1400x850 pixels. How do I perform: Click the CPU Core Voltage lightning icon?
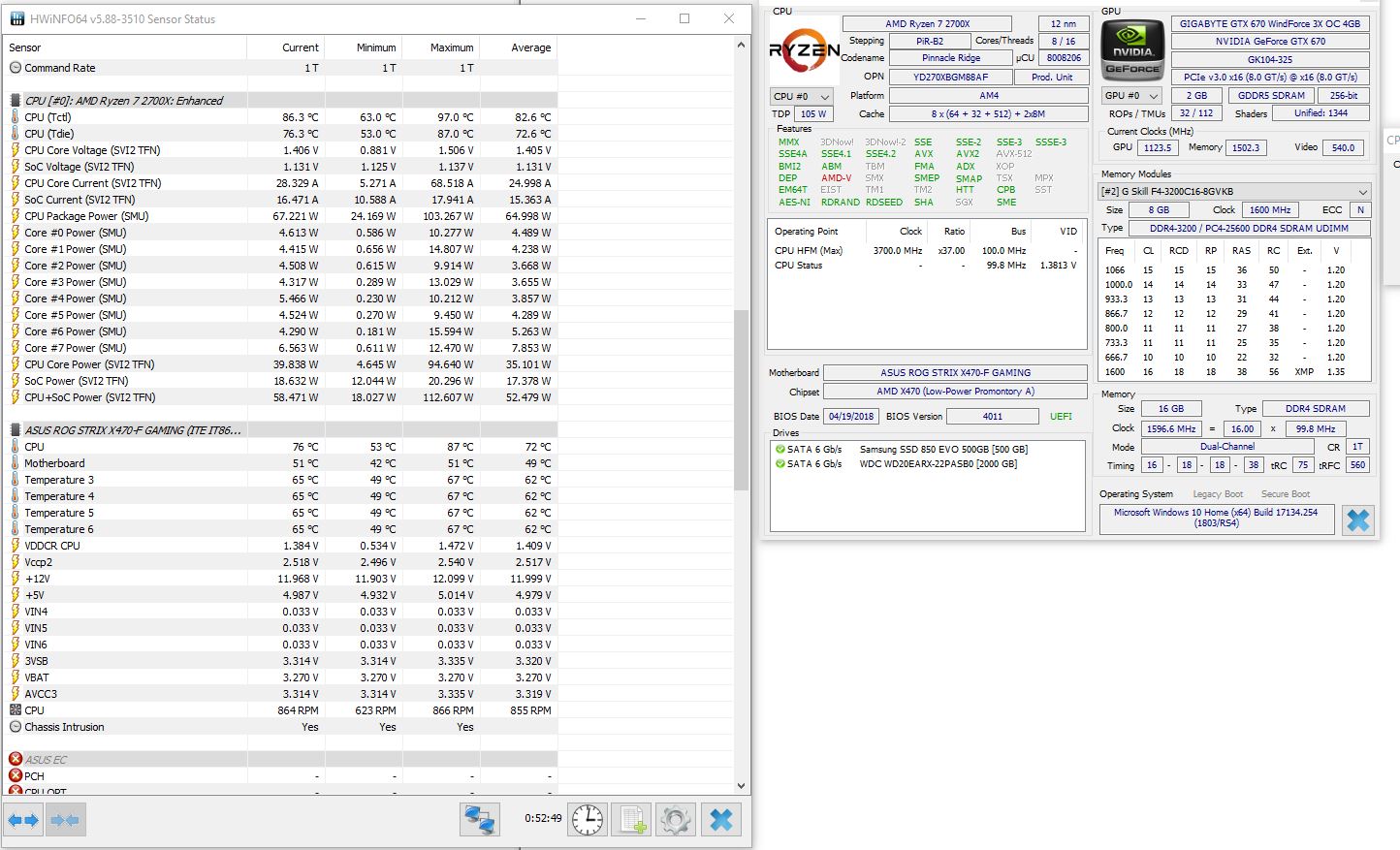[16, 150]
